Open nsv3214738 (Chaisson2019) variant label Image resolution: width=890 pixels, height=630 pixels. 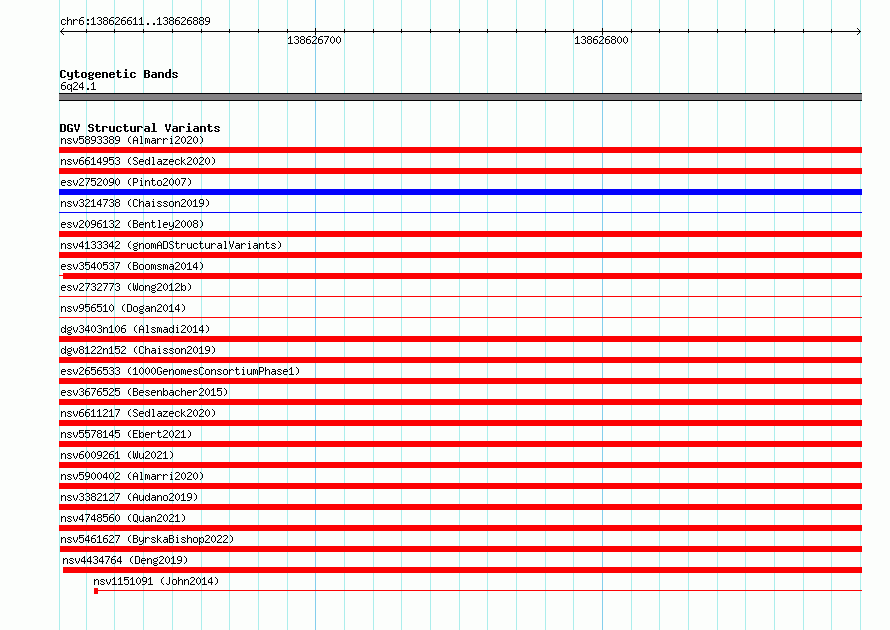tap(135, 203)
